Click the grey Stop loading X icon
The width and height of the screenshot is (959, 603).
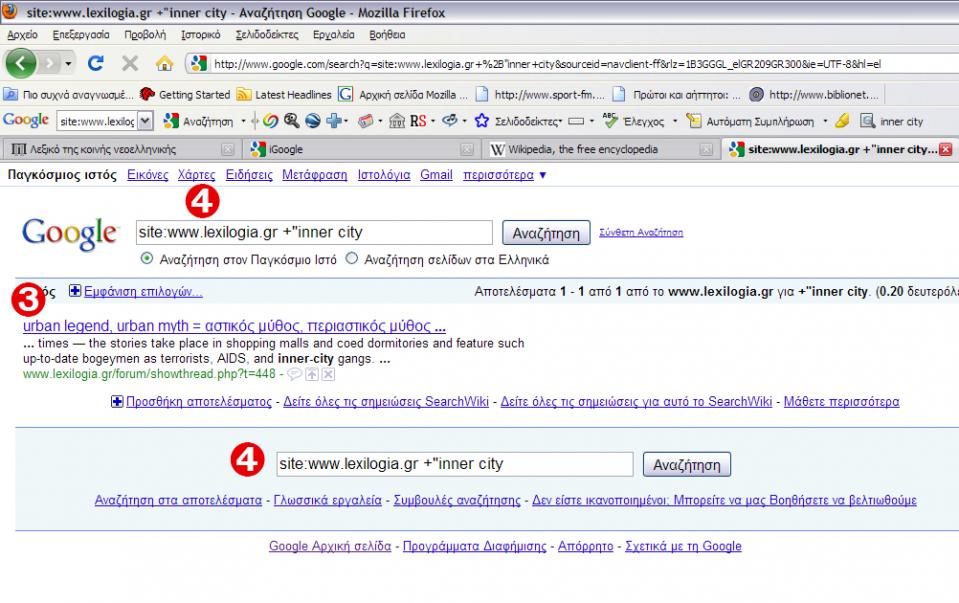(x=130, y=63)
